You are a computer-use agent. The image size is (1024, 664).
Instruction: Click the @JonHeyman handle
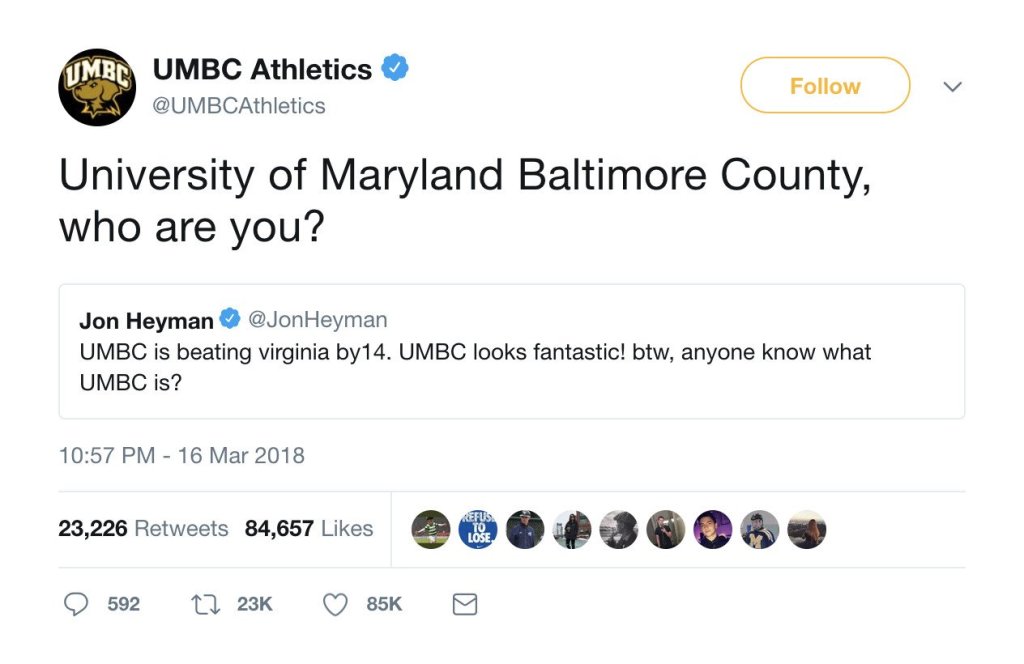click(x=317, y=320)
